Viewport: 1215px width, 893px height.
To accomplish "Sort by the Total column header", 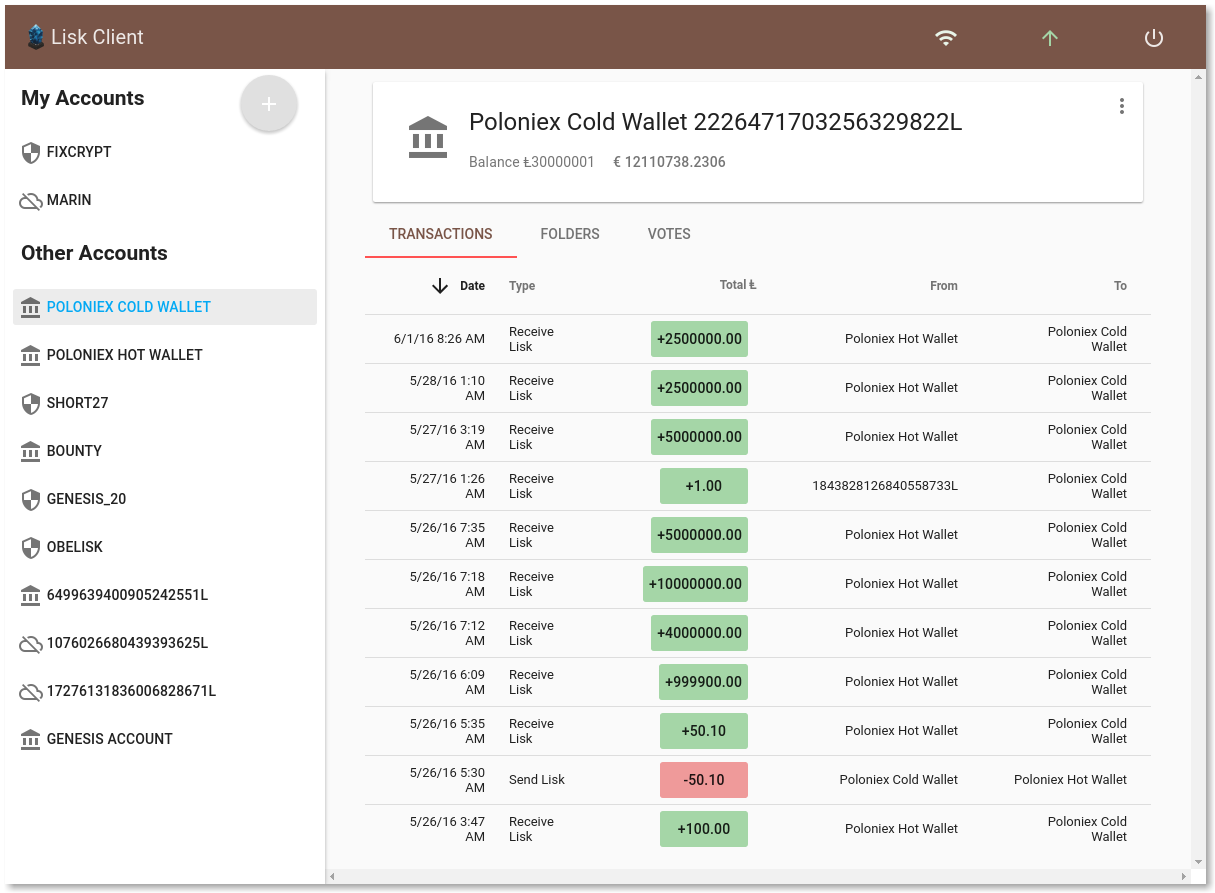I will [738, 285].
